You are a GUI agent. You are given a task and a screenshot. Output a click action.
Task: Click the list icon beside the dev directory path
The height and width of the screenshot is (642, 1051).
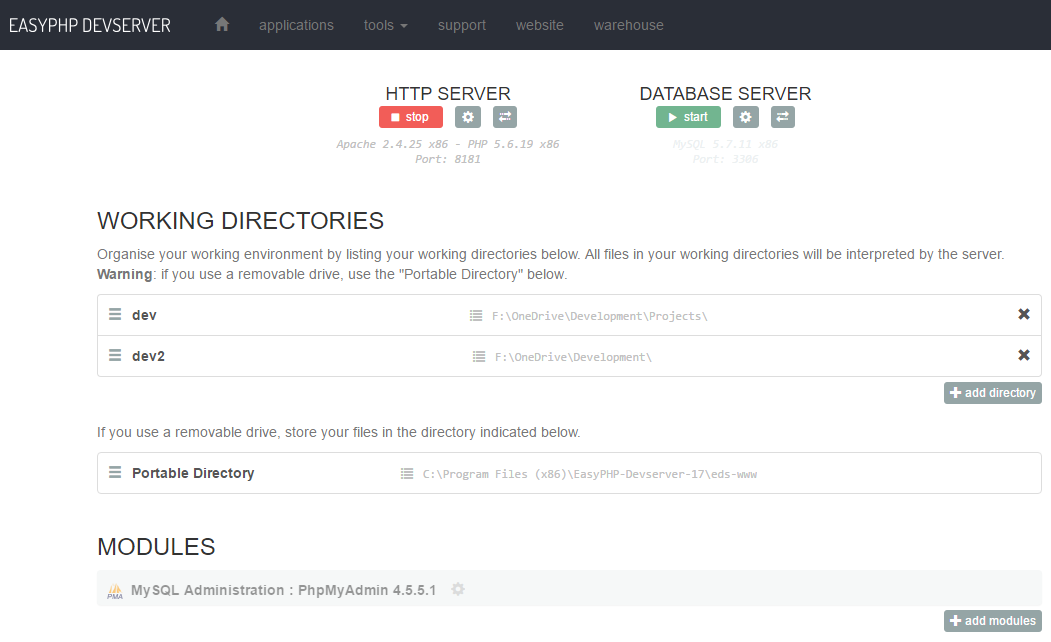[x=477, y=314]
